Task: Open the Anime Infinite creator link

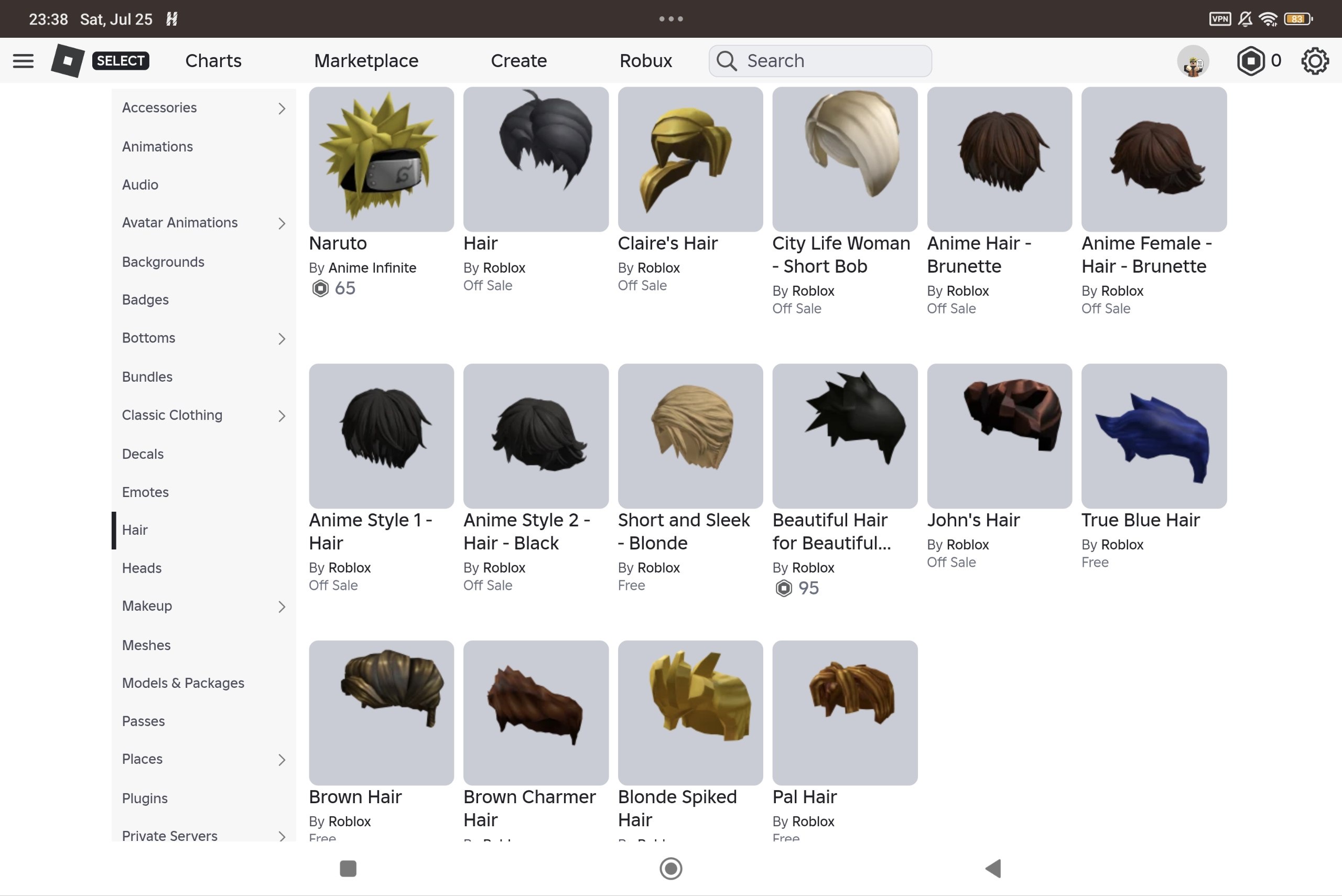Action: 372,267
